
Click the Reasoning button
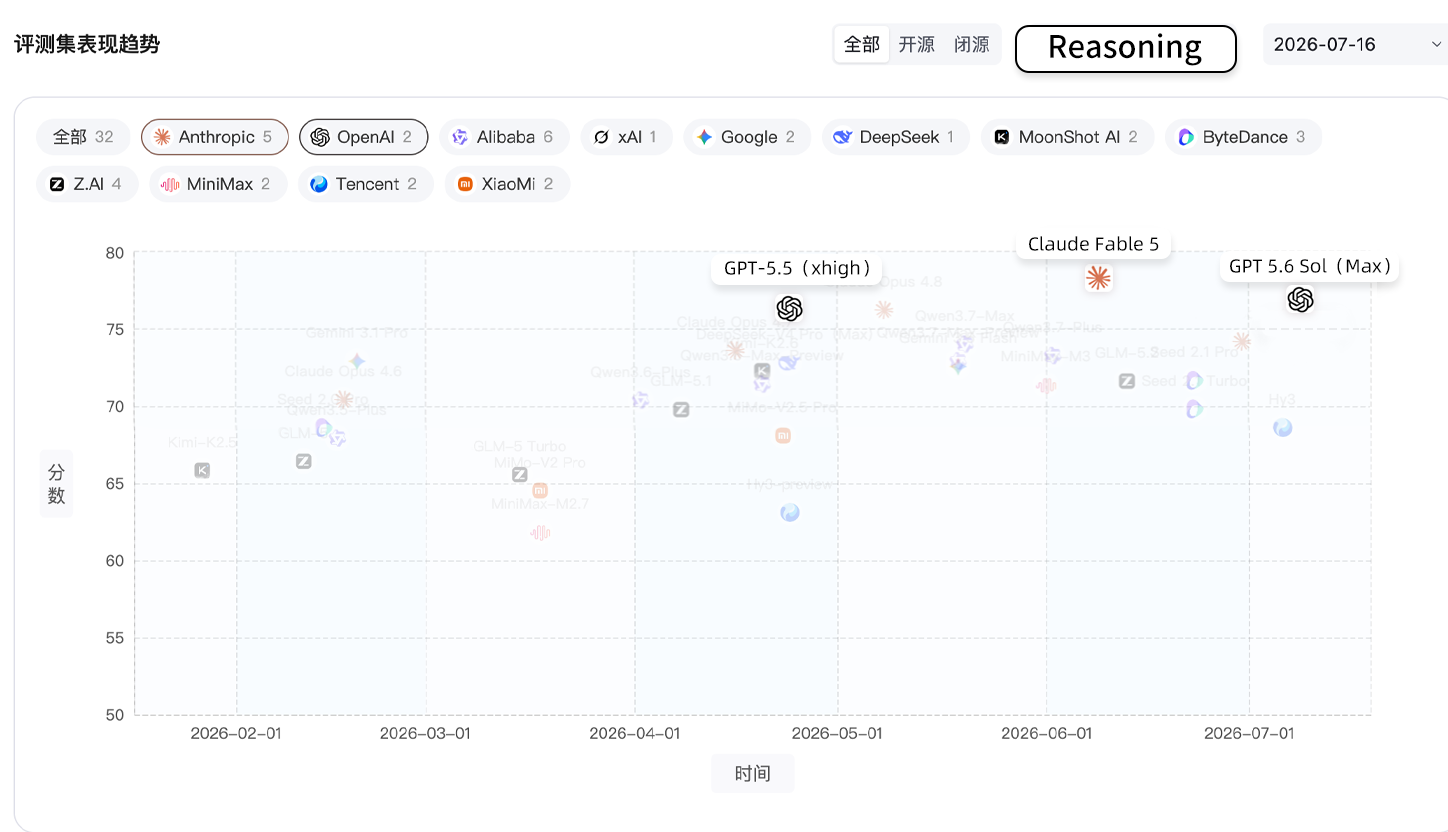click(x=1126, y=48)
